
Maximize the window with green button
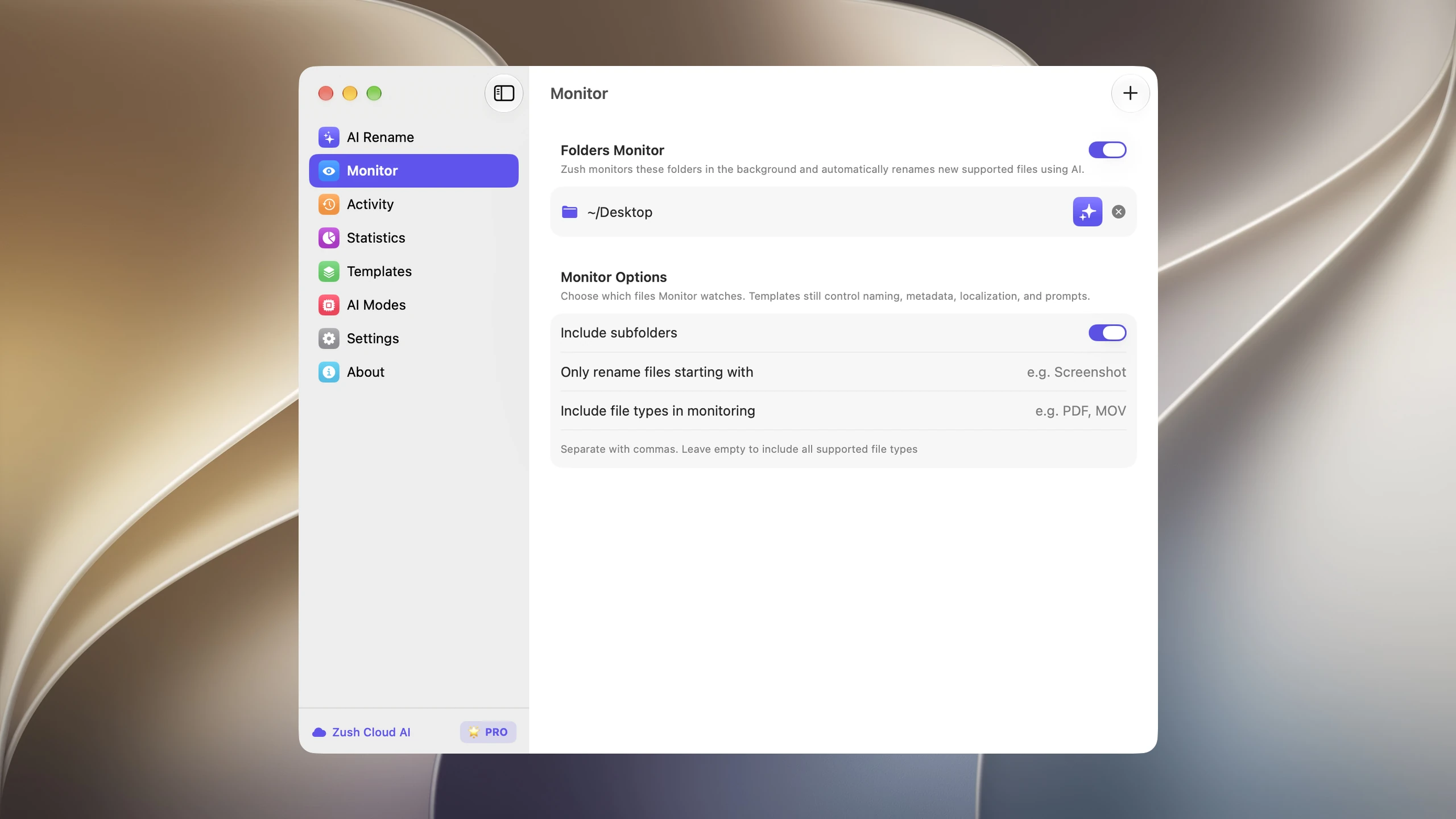tap(374, 93)
